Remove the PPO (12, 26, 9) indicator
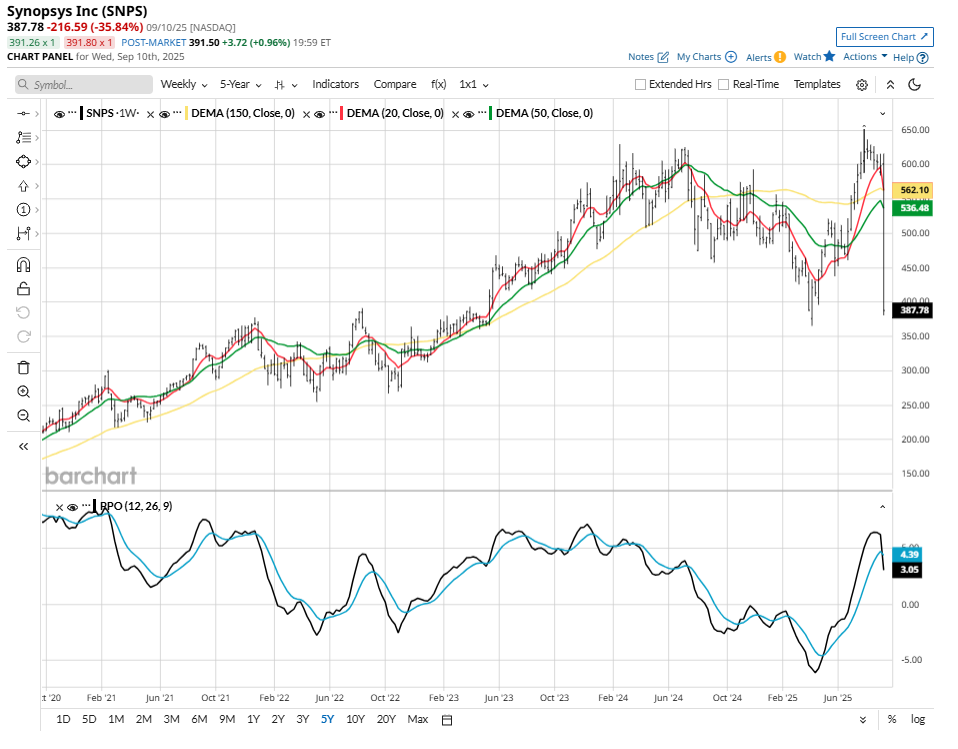 (x=59, y=507)
